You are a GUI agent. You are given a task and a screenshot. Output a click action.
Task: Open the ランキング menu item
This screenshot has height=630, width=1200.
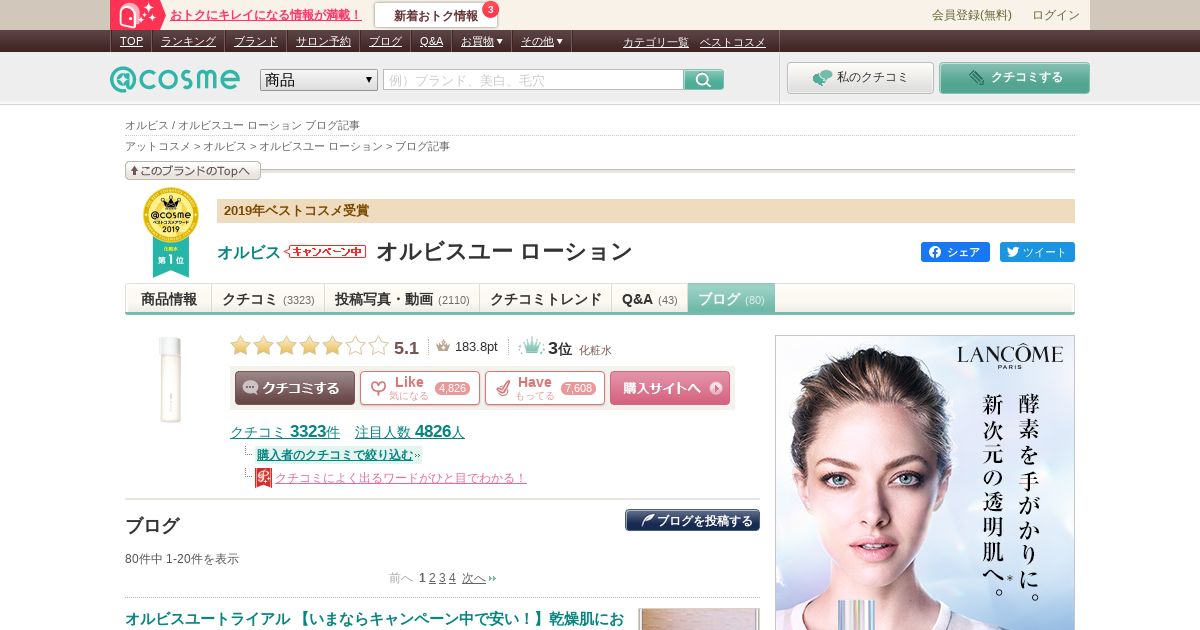point(188,41)
